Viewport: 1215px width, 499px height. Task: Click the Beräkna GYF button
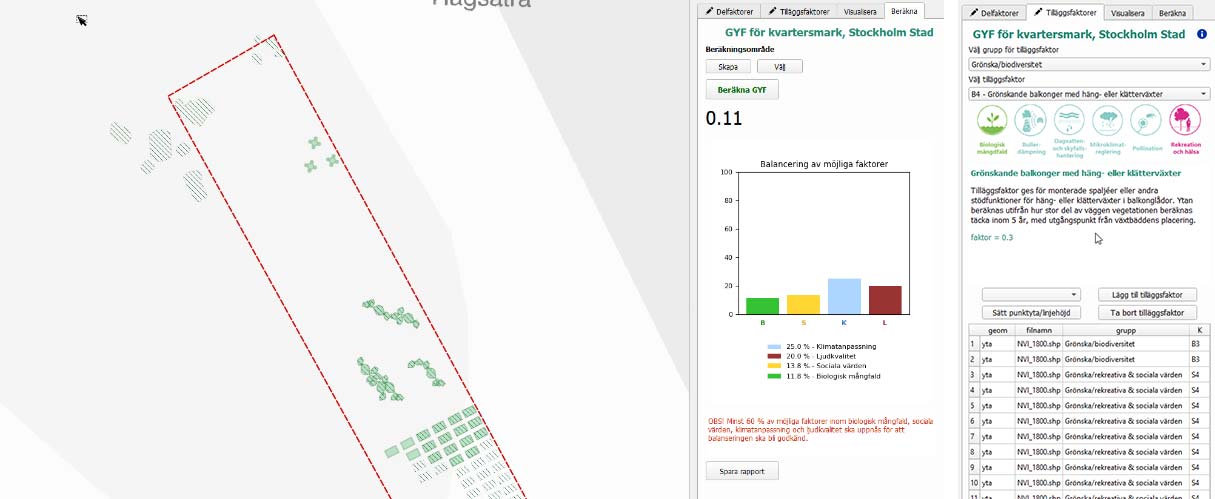[742, 89]
